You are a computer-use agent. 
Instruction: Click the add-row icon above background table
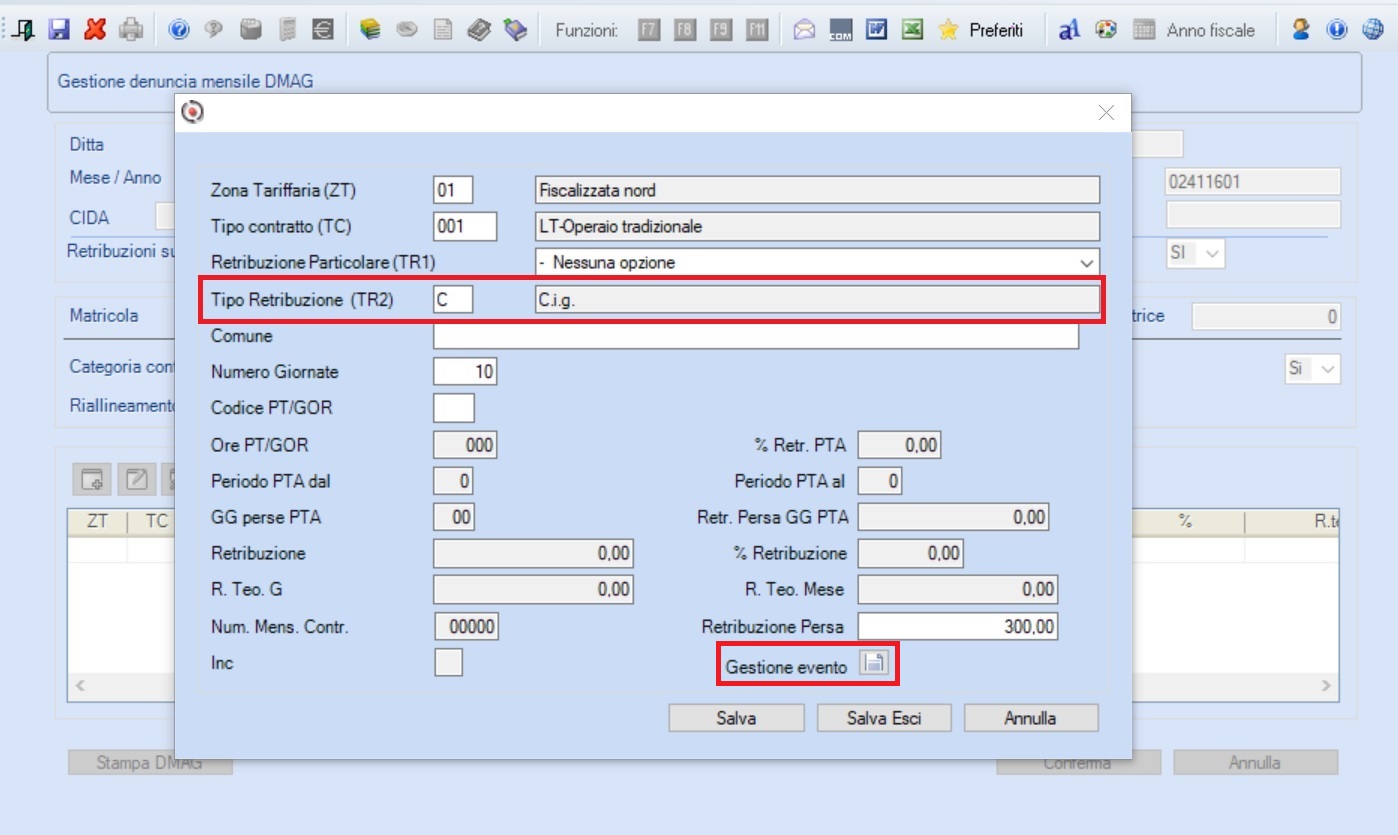pos(93,480)
